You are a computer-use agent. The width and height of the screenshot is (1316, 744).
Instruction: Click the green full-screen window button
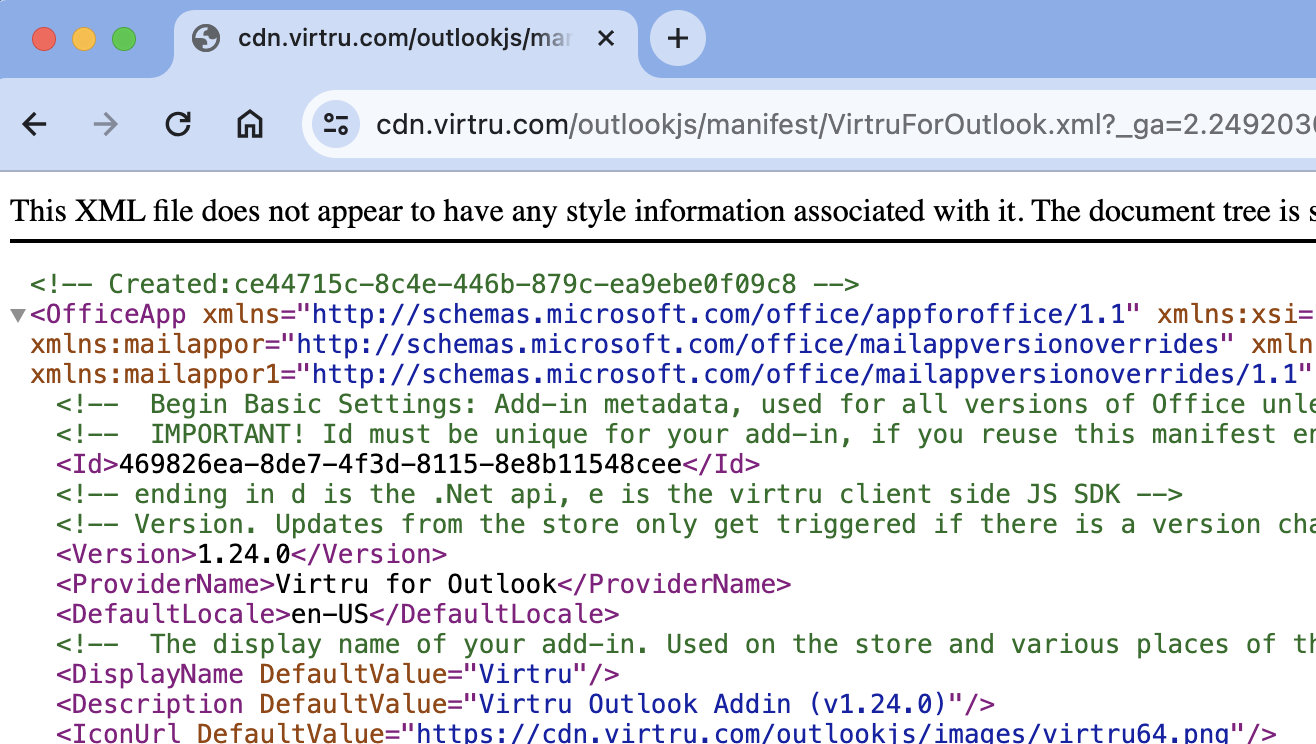pos(124,37)
